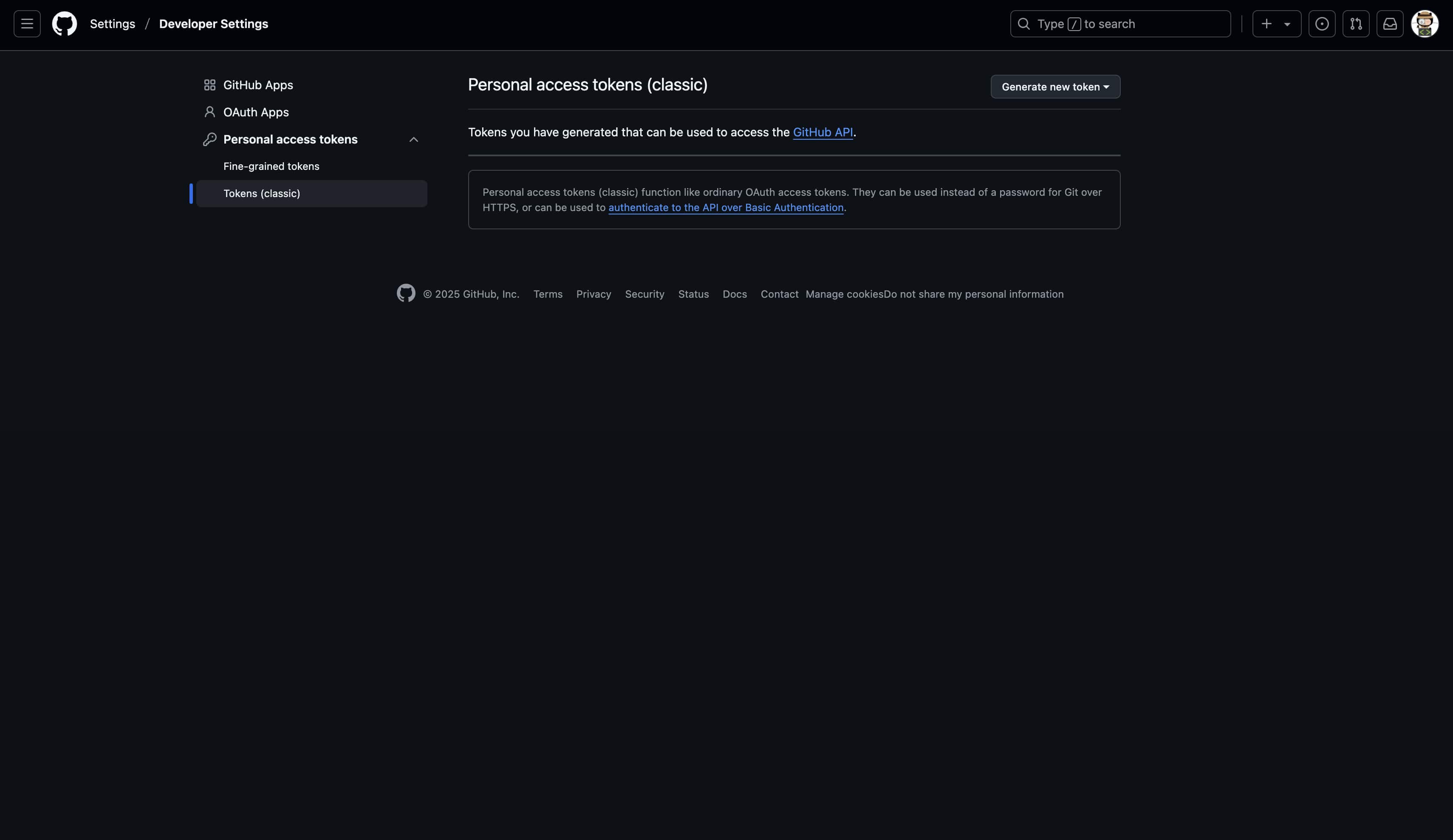Focus the Type / to search field
The image size is (1453, 840).
[x=1120, y=24]
